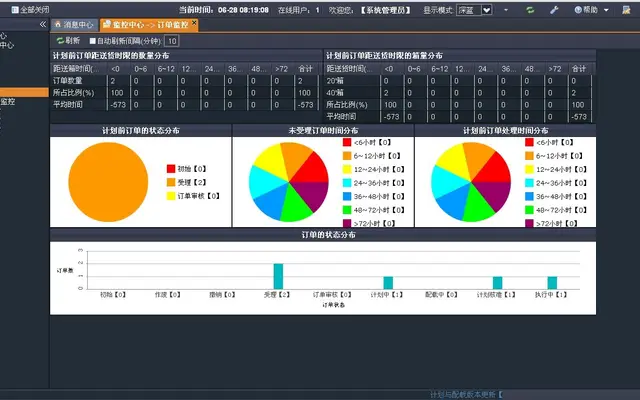Click 所占比例(%) row in quantity distribution table
This screenshot has height=400, width=640.
point(186,93)
